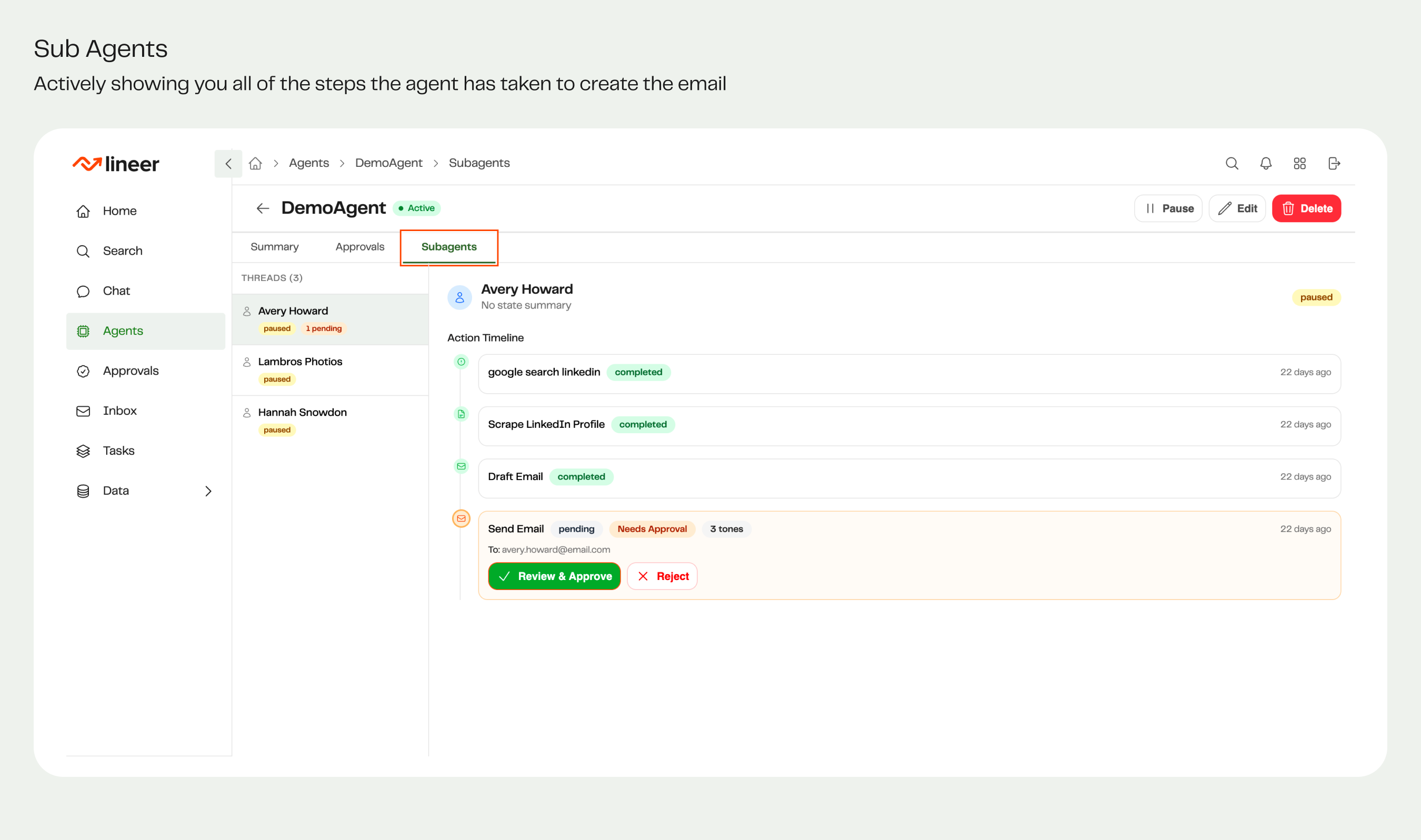Click the logout icon in top bar
The height and width of the screenshot is (840, 1421).
[1333, 164]
